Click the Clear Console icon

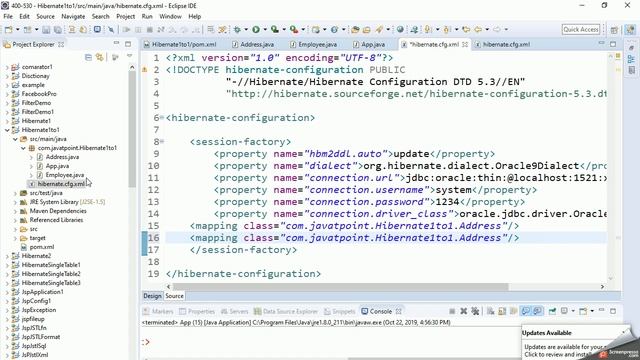click(x=490, y=311)
